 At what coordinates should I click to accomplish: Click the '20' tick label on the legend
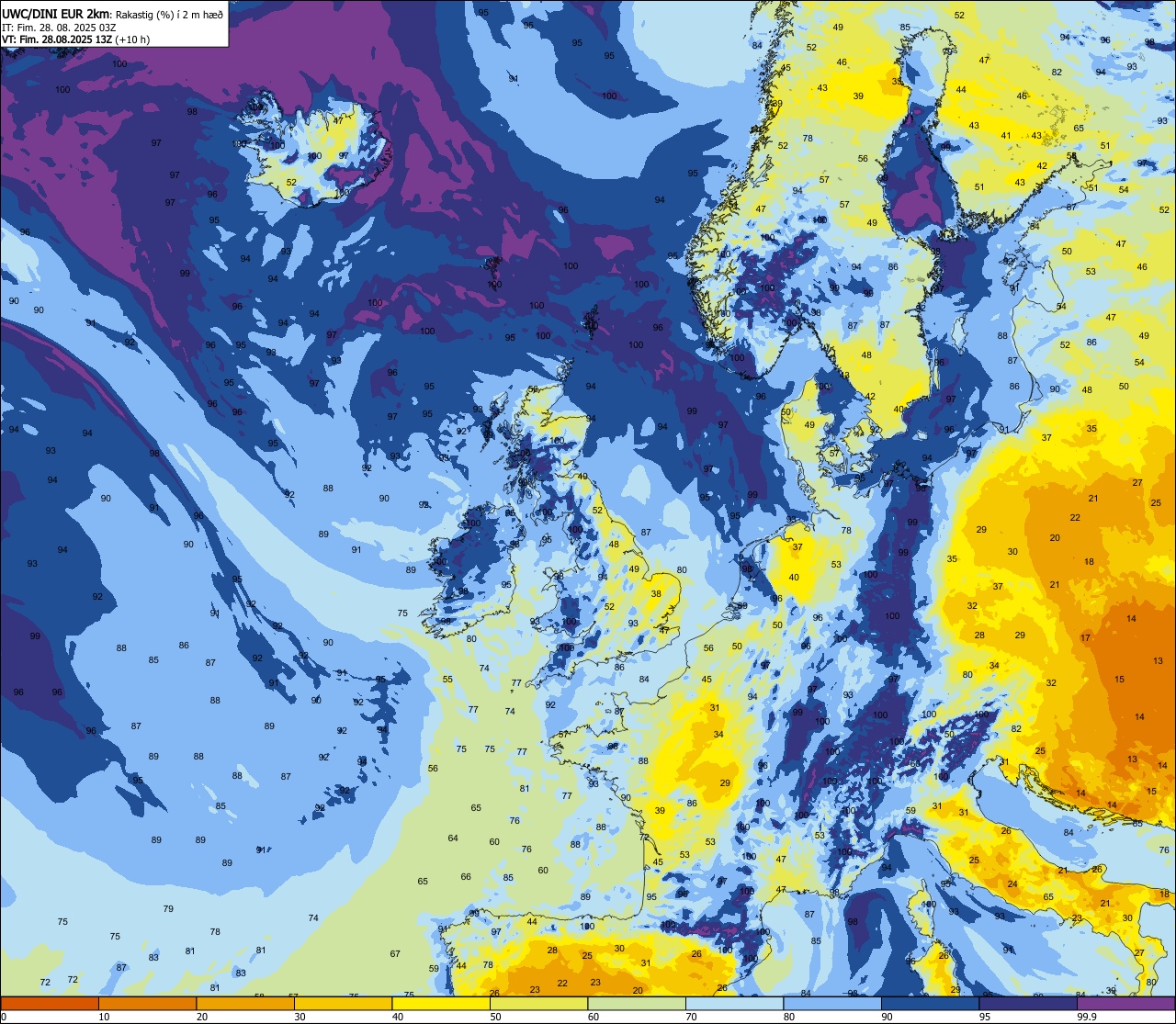point(202,1017)
